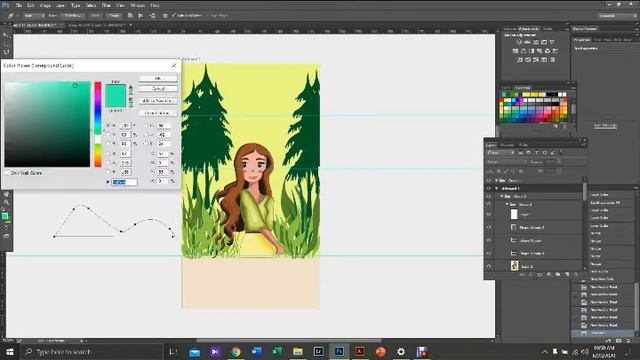Viewport: 640px width, 360px height.
Task: Open pen options gear icon
Action: (x=165, y=16)
